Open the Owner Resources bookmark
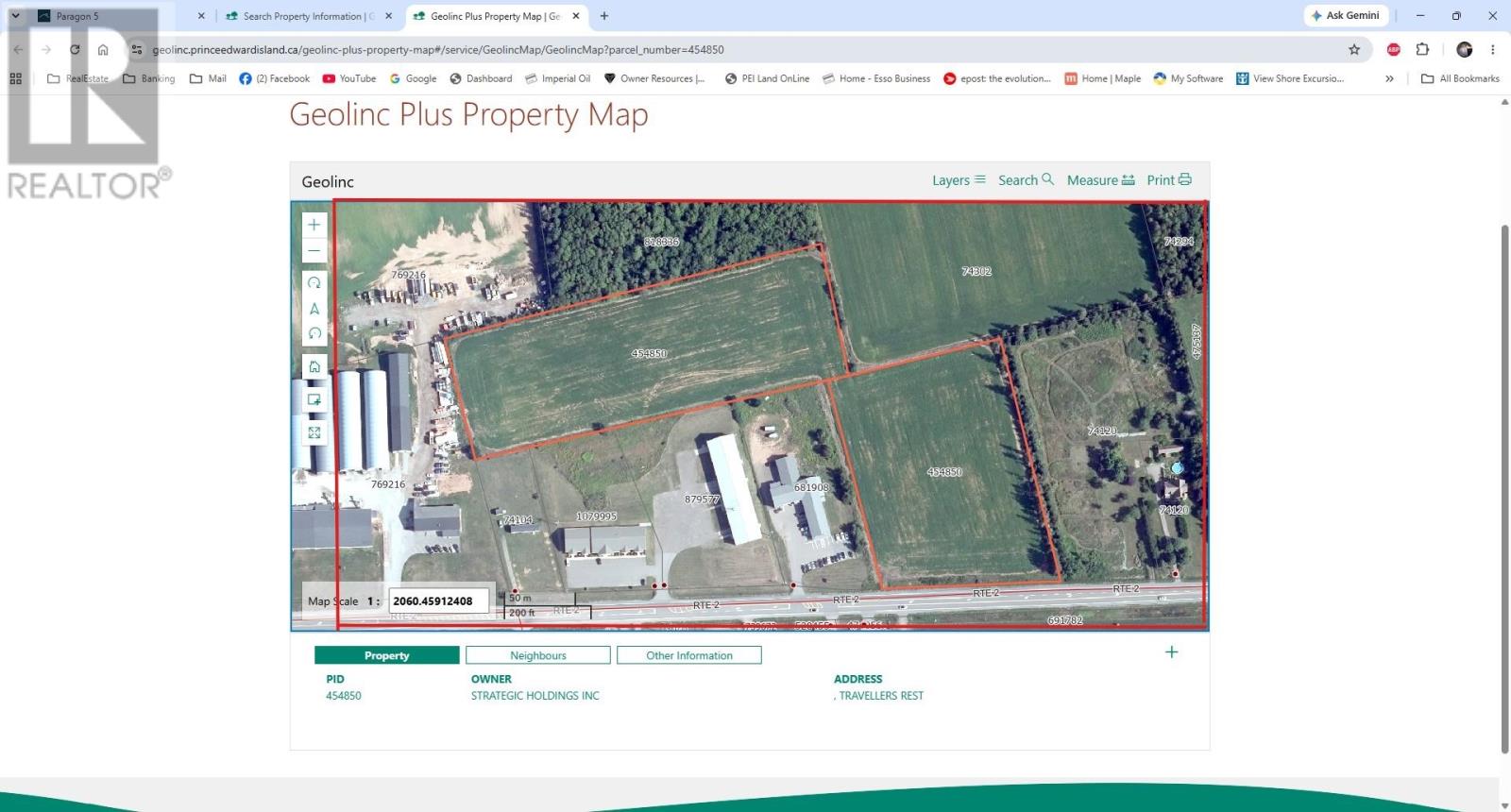1511x812 pixels. 654,78
